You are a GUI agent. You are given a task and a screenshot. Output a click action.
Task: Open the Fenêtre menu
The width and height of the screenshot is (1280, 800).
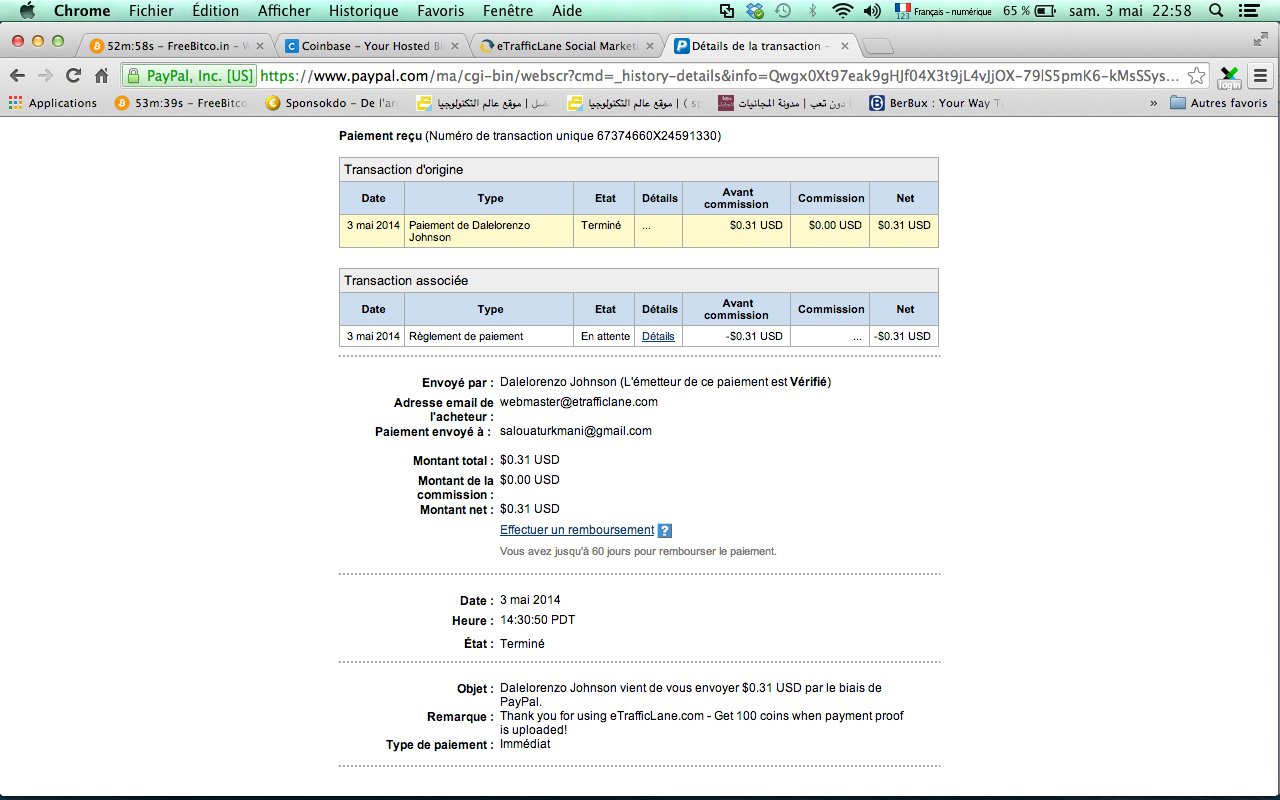tap(507, 11)
